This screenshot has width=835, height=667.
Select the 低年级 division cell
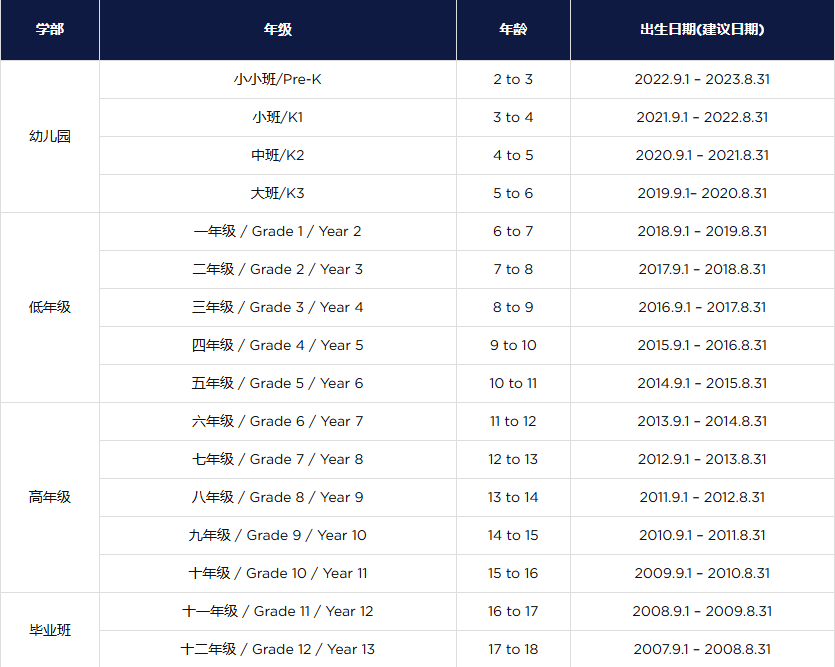49,307
